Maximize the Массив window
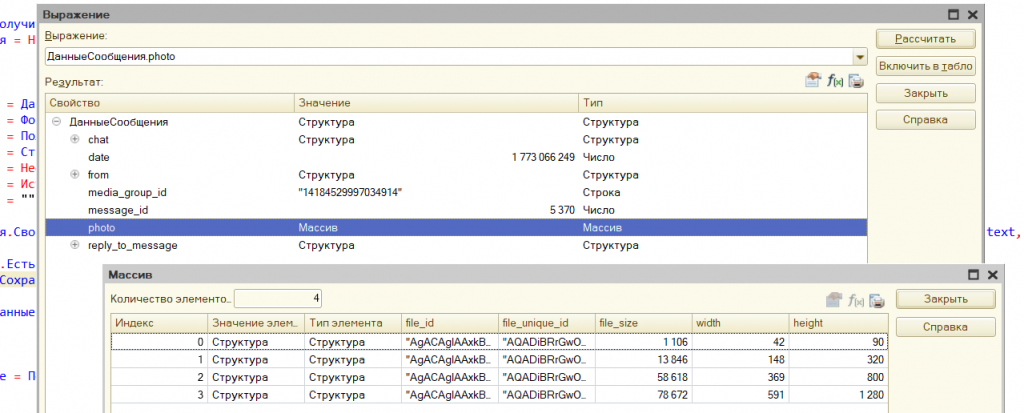The image size is (1024, 413). point(973,274)
